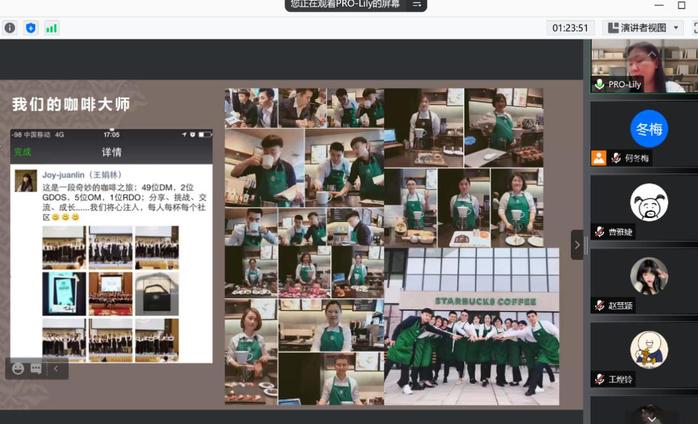Click PRO-Lily's green microphone icon
The width and height of the screenshot is (698, 424).
coord(600,84)
